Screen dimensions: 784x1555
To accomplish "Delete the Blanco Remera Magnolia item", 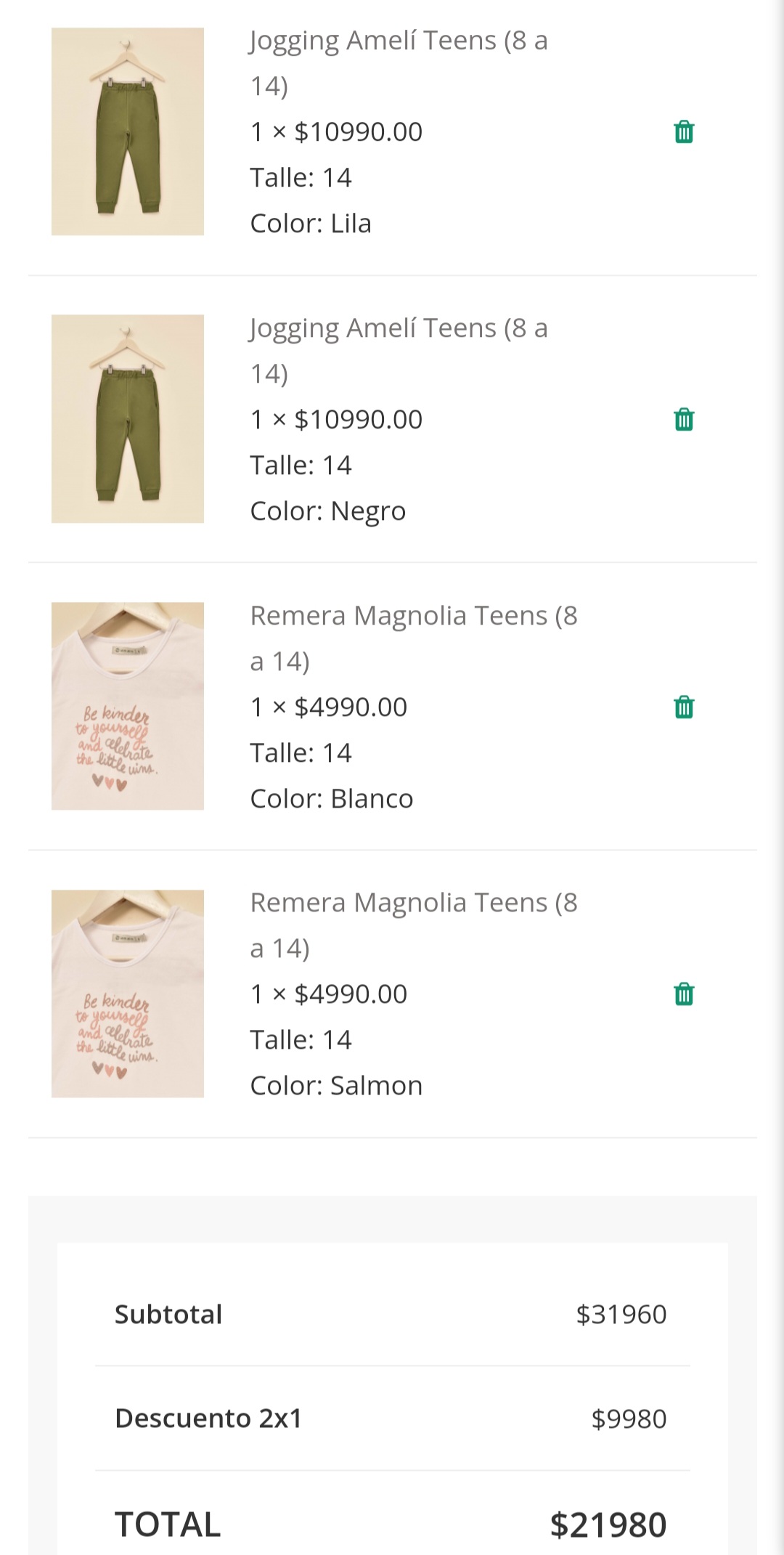I will click(x=684, y=707).
